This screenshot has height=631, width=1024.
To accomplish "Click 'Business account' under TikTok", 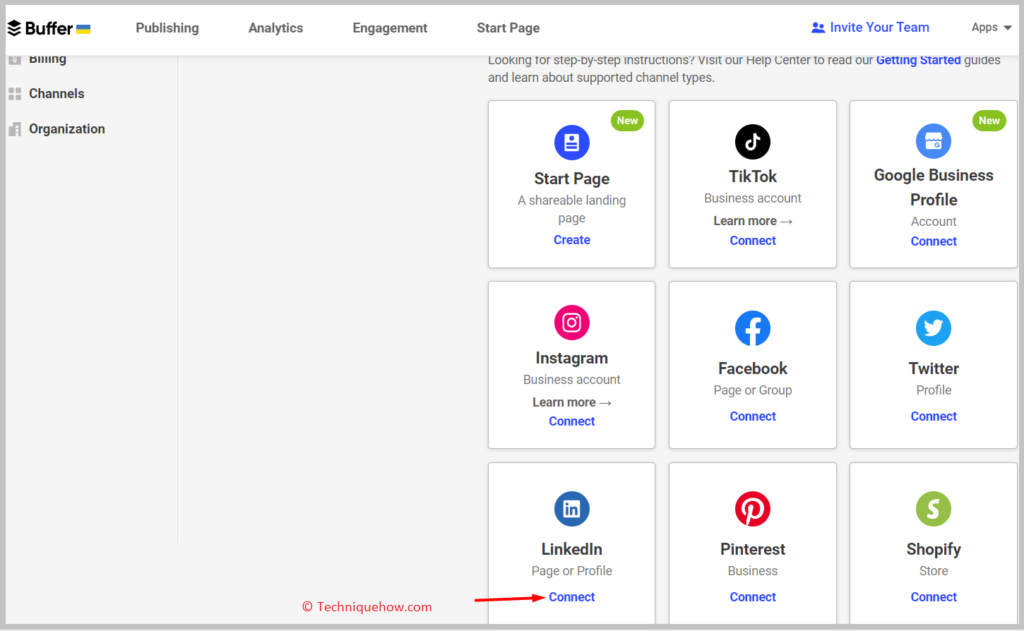I will click(x=752, y=198).
